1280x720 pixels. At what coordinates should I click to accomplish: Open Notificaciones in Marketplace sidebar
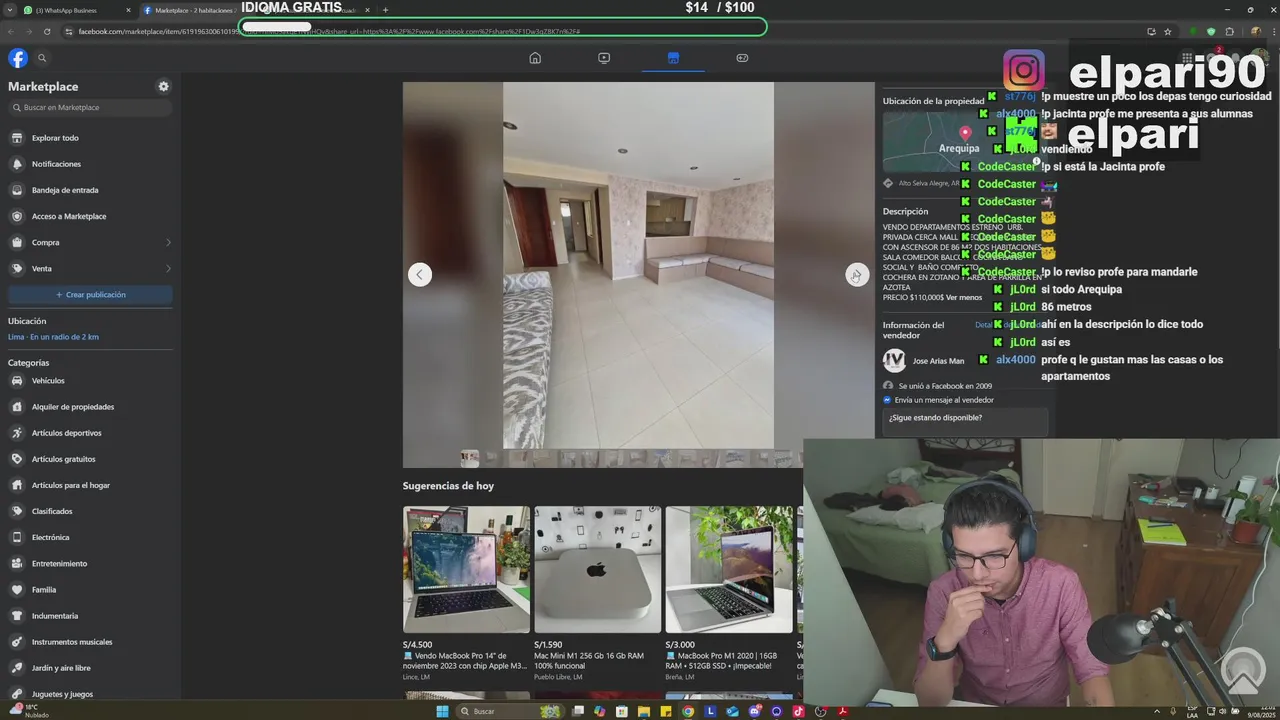90,164
